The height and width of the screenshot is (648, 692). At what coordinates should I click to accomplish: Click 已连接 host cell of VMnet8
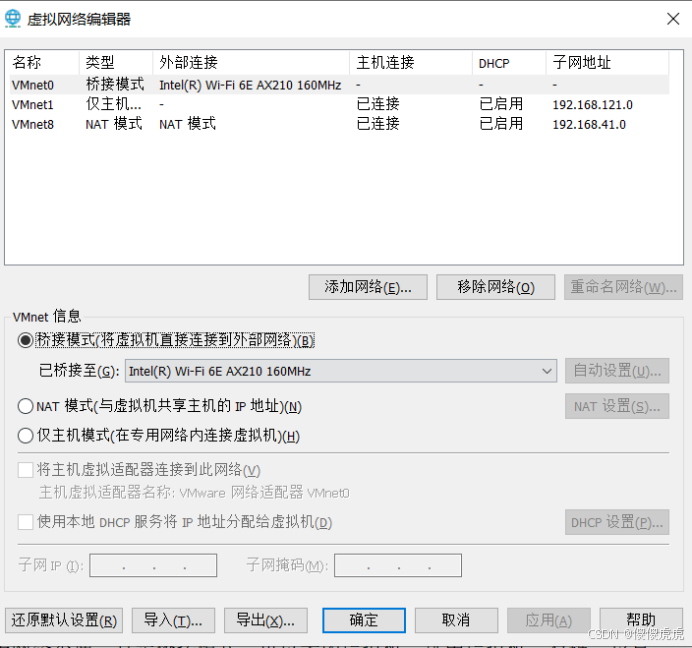378,124
